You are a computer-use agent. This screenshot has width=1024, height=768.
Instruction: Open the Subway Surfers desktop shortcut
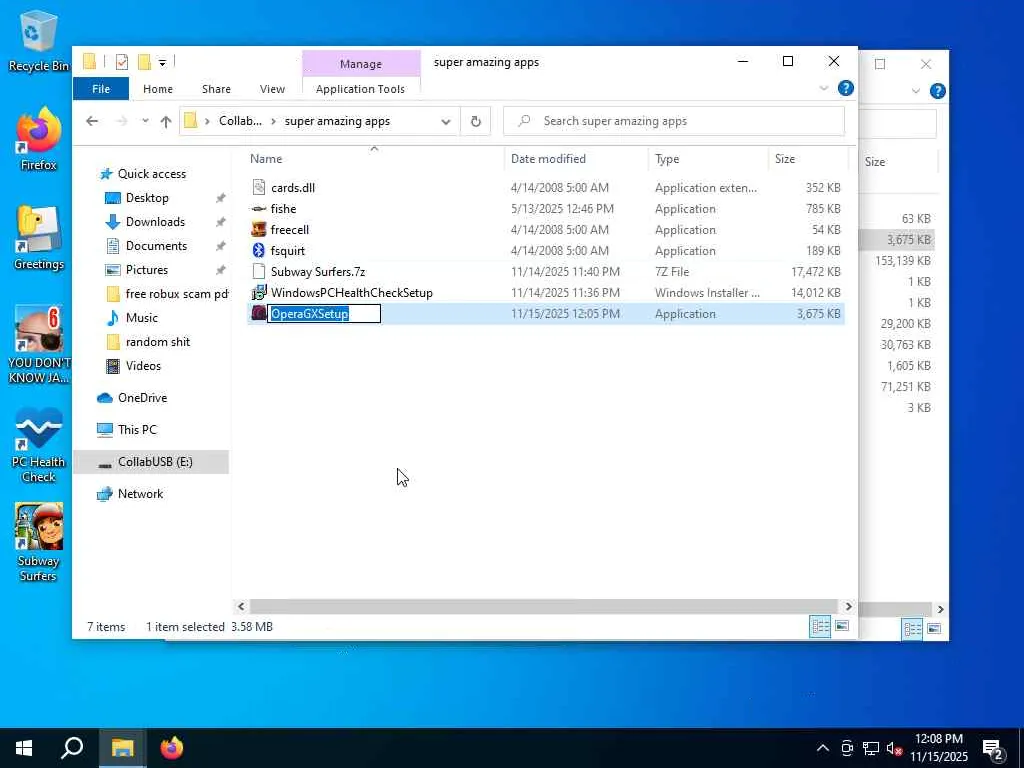click(39, 542)
